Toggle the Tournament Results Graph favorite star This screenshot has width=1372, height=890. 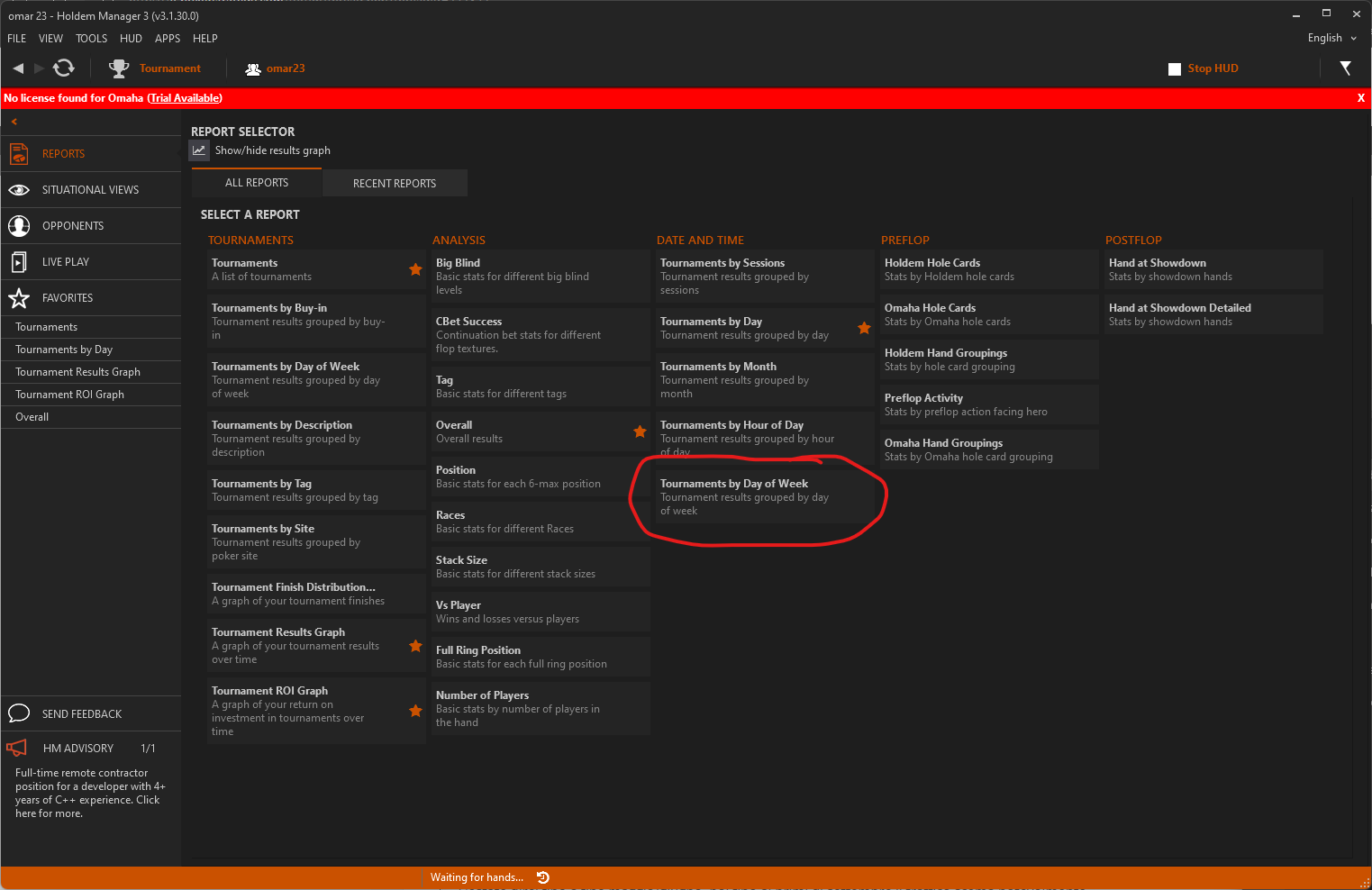415,646
